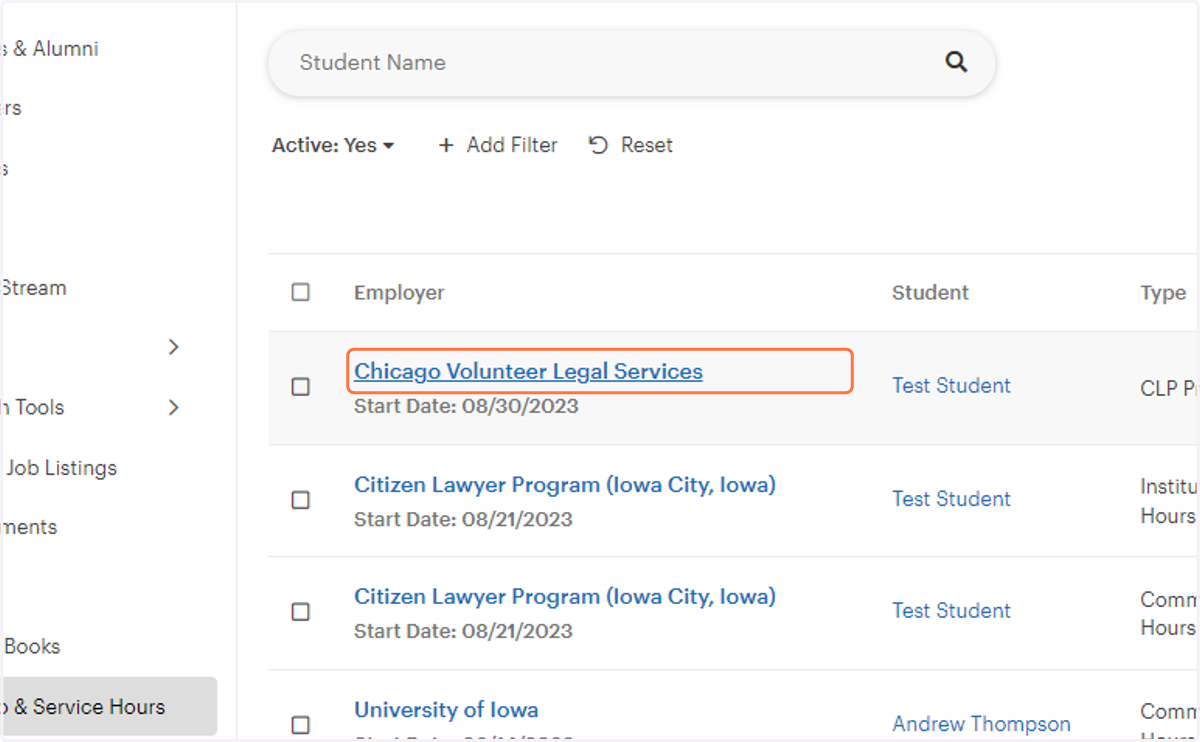Screen dimensions: 1200x742
Task: Open Test Student link in Chicago Volunteer row
Action: coord(951,385)
